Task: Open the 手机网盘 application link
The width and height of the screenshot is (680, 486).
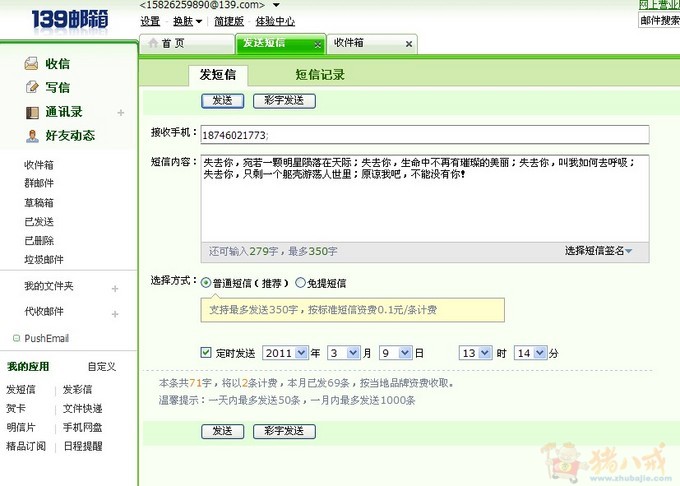Action: [82, 427]
